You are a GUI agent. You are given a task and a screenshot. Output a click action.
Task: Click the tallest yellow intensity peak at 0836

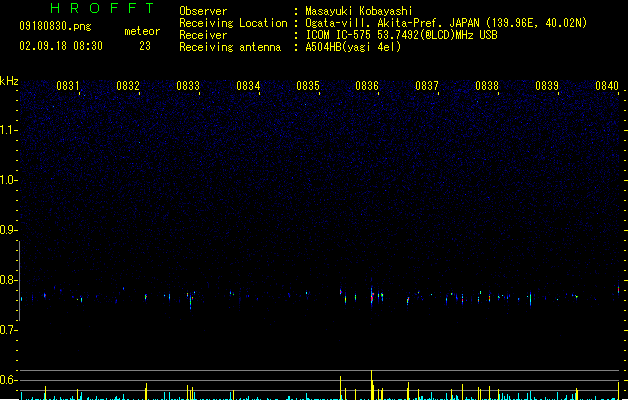coord(372,385)
